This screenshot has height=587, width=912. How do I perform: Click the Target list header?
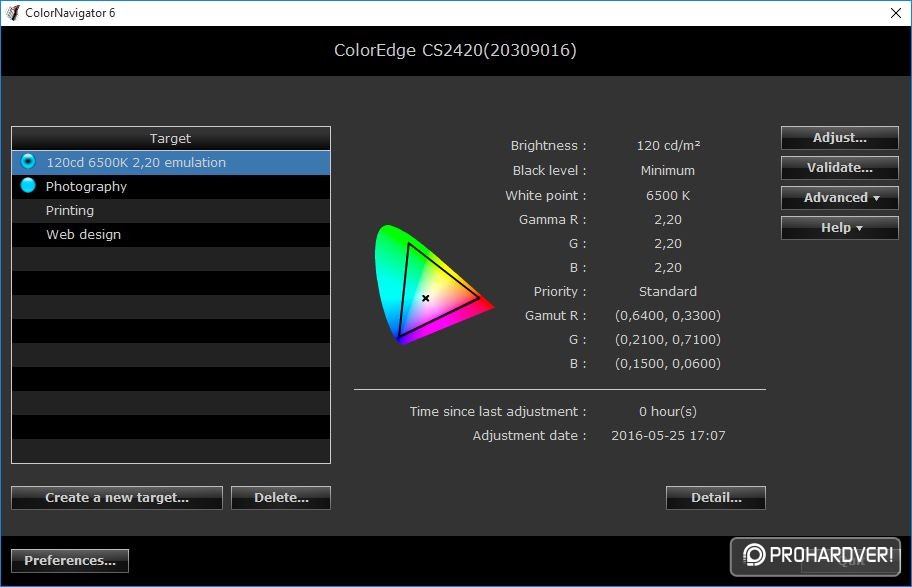tap(171, 138)
